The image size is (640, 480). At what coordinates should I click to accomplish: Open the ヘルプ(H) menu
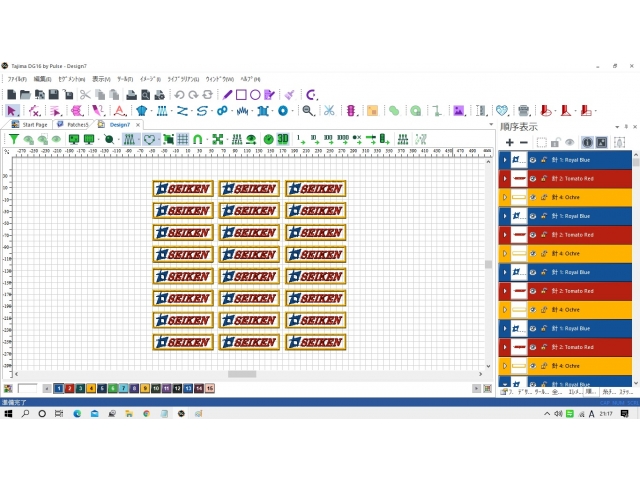tap(250, 79)
